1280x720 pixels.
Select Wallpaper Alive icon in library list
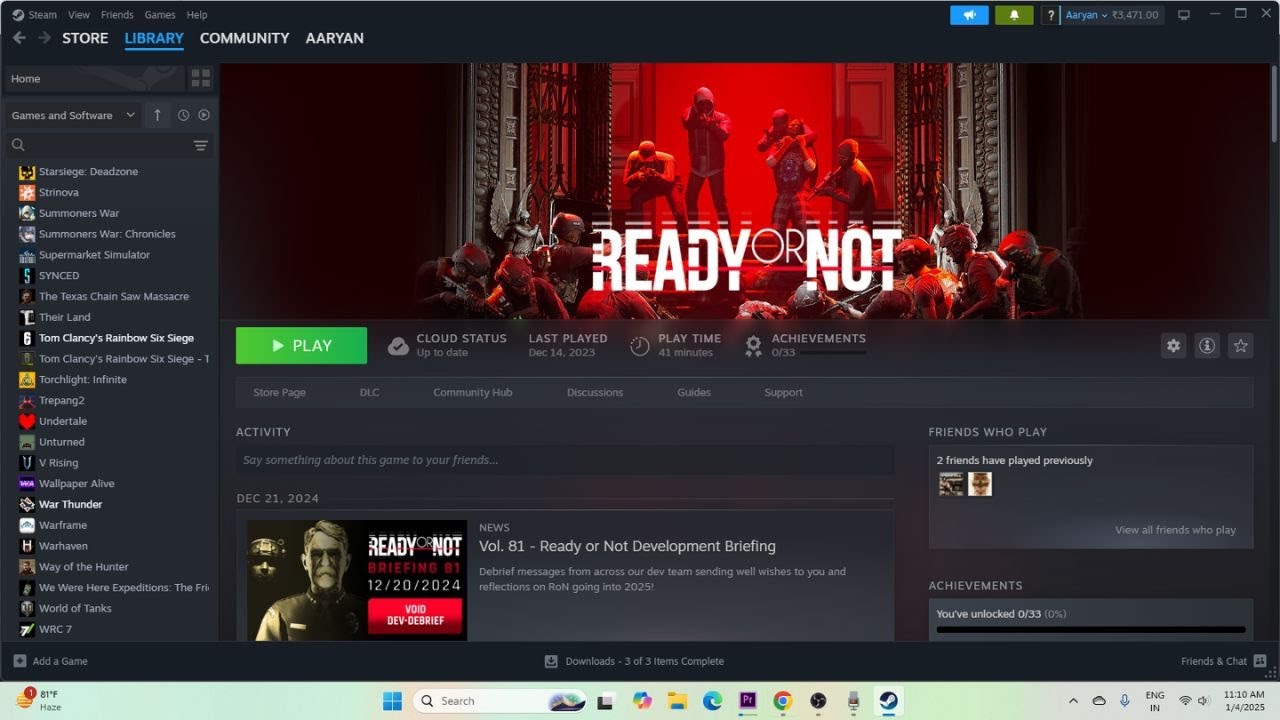27,483
